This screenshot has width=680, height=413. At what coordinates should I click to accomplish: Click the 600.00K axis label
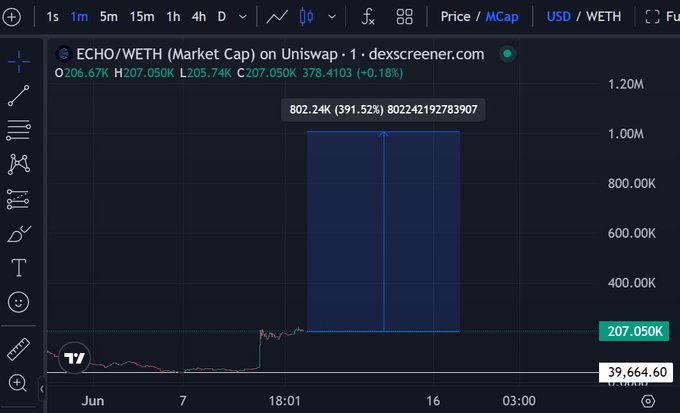(x=631, y=233)
